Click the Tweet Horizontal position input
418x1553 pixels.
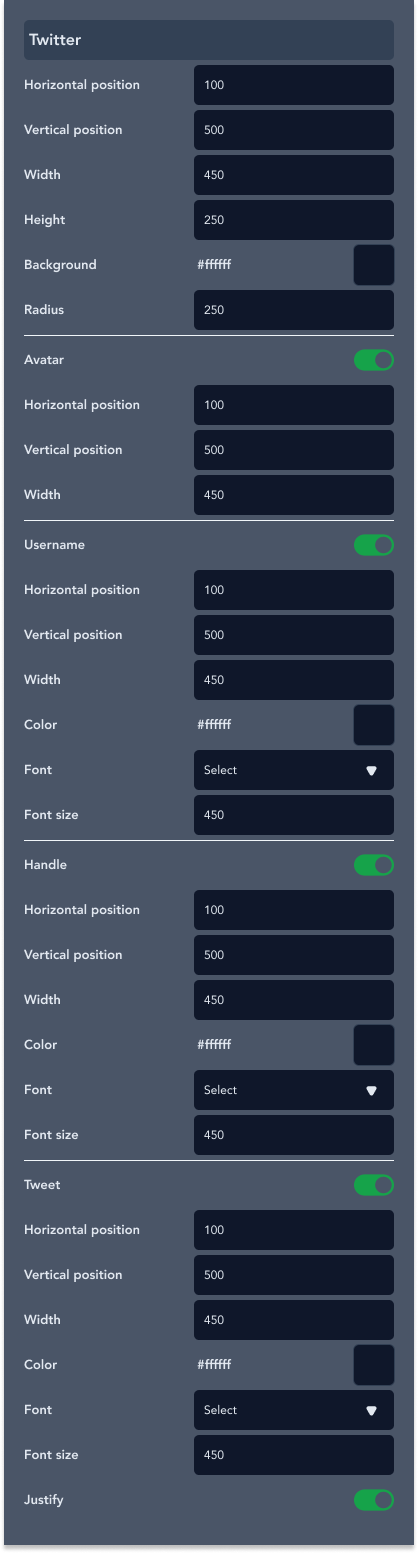point(294,1230)
